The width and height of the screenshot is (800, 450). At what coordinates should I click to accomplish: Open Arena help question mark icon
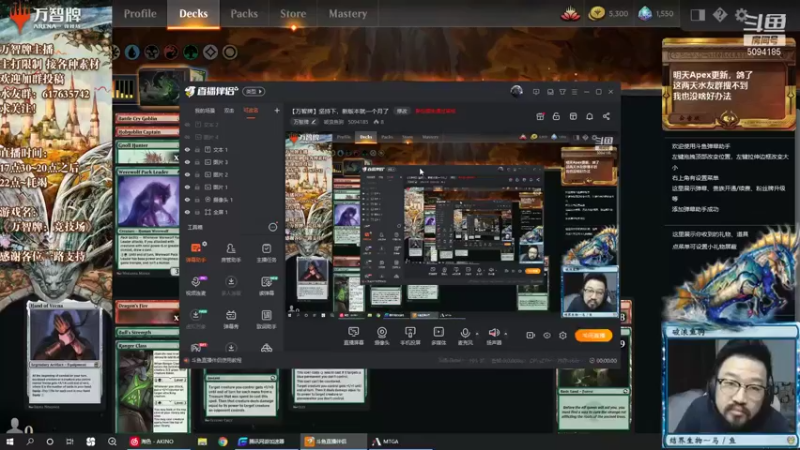(x=719, y=14)
